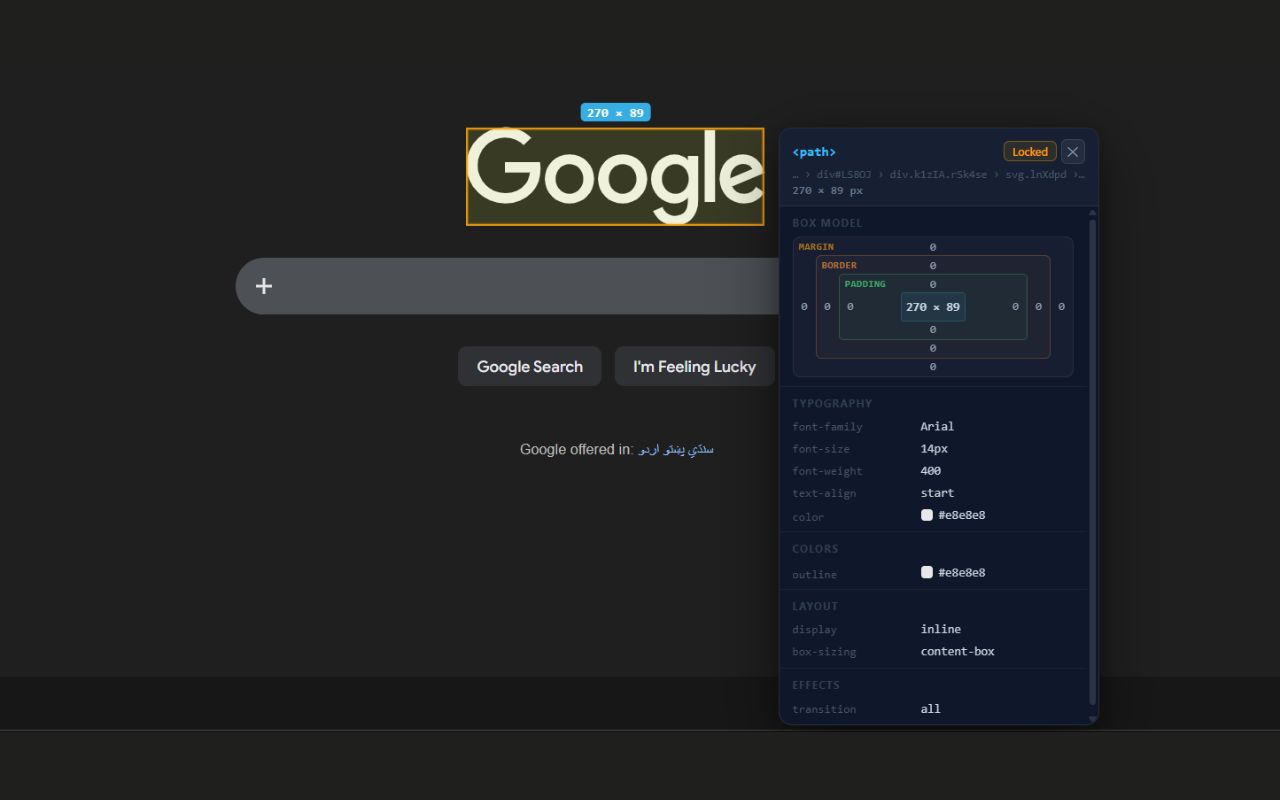Click the text-align value start
This screenshot has height=800, width=1280.
coord(937,492)
